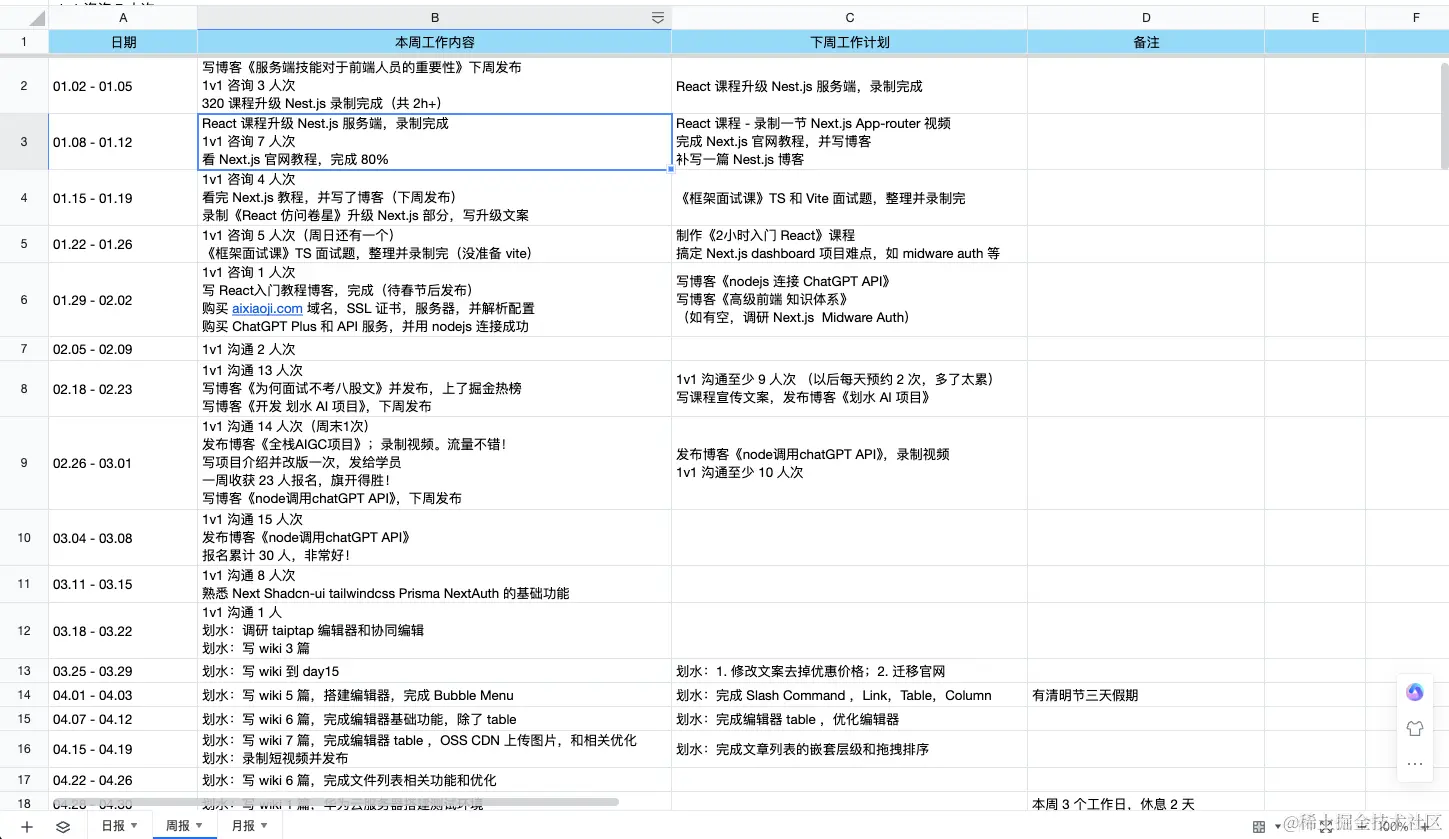Image resolution: width=1449 pixels, height=839 pixels.
Task: Click cell 划水：写 wiki 到 day15
Action: click(x=435, y=671)
